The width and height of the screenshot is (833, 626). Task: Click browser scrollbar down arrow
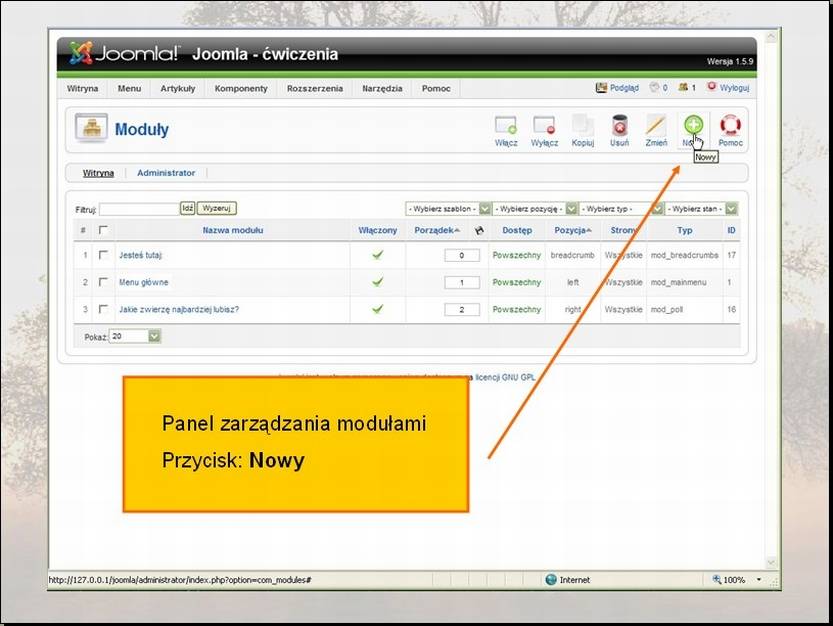click(x=771, y=563)
